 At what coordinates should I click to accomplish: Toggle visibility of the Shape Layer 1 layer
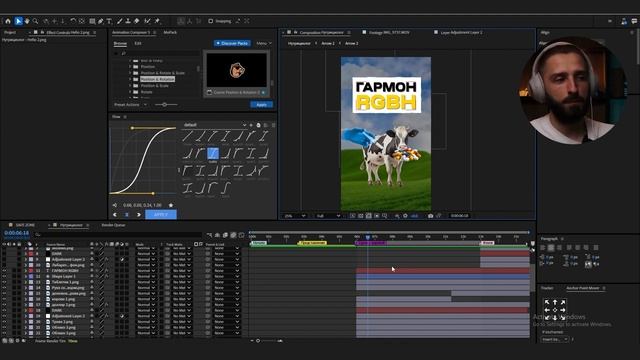pyautogui.click(x=4, y=276)
